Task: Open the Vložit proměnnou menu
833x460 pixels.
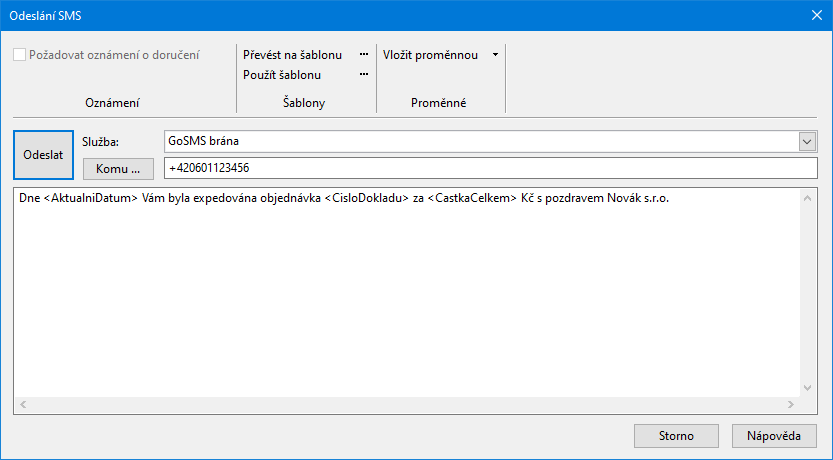Action: [431, 54]
